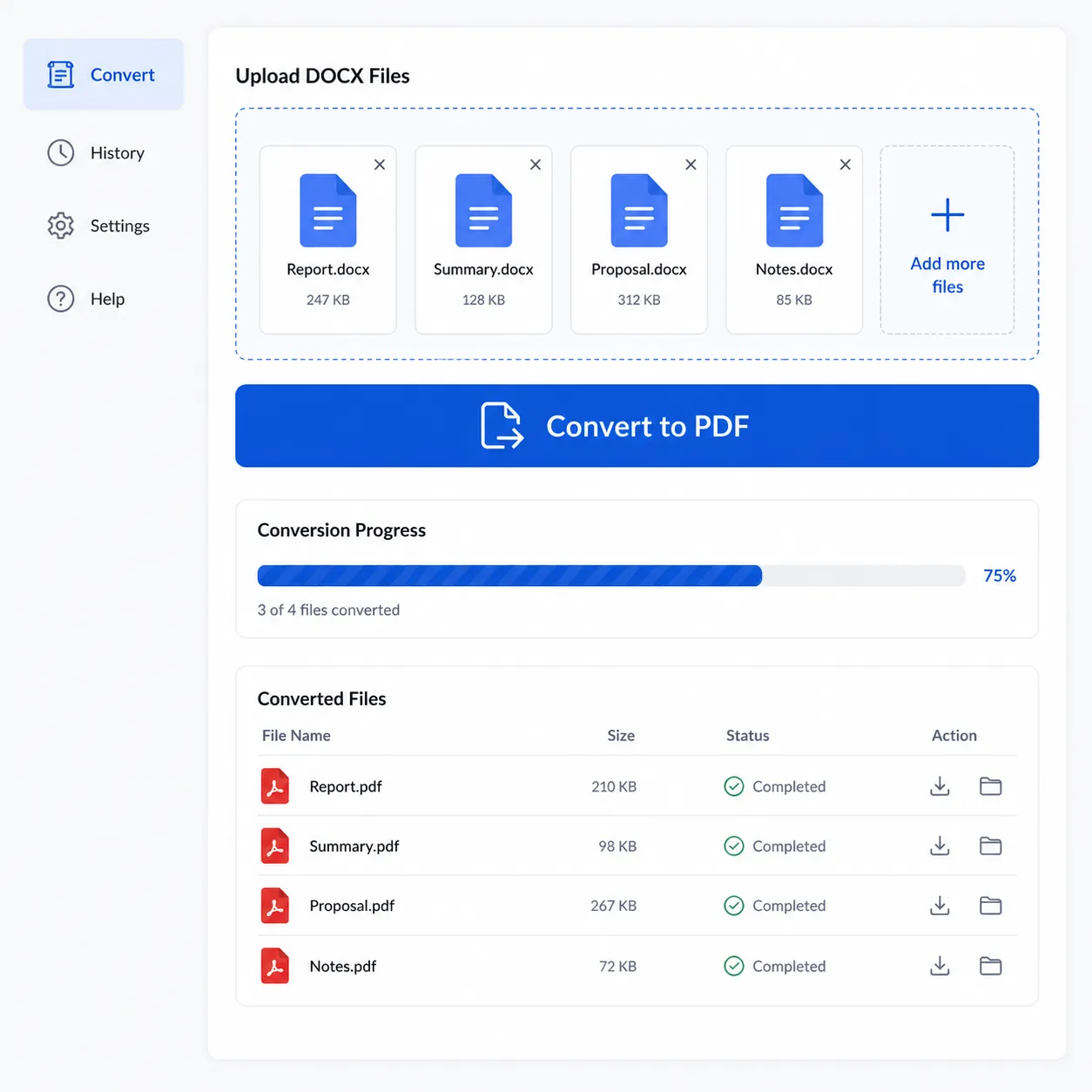This screenshot has width=1092, height=1092.
Task: Download Notes.pdf
Action: [940, 966]
